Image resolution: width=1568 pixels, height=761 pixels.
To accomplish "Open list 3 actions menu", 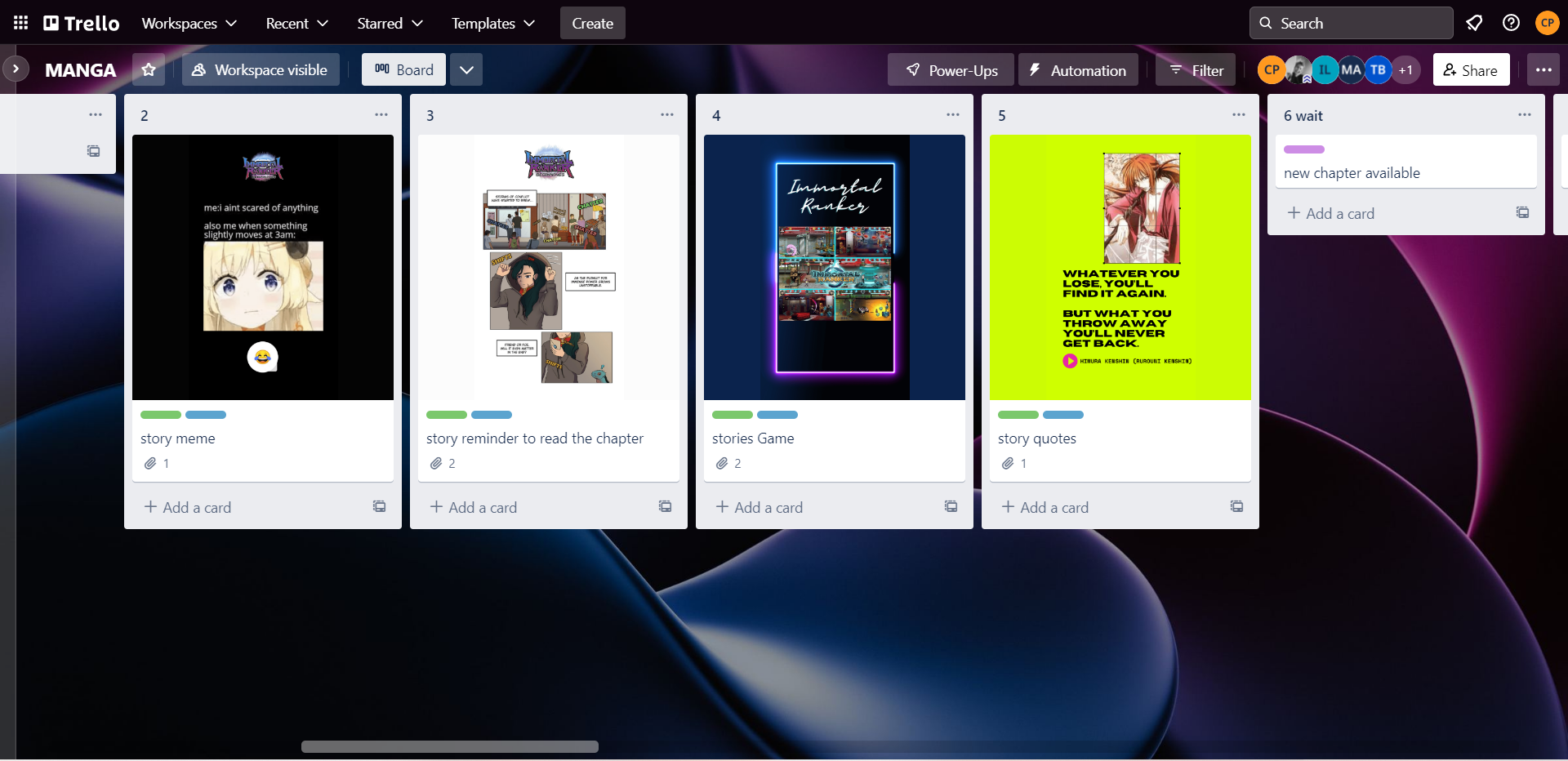I will click(667, 115).
